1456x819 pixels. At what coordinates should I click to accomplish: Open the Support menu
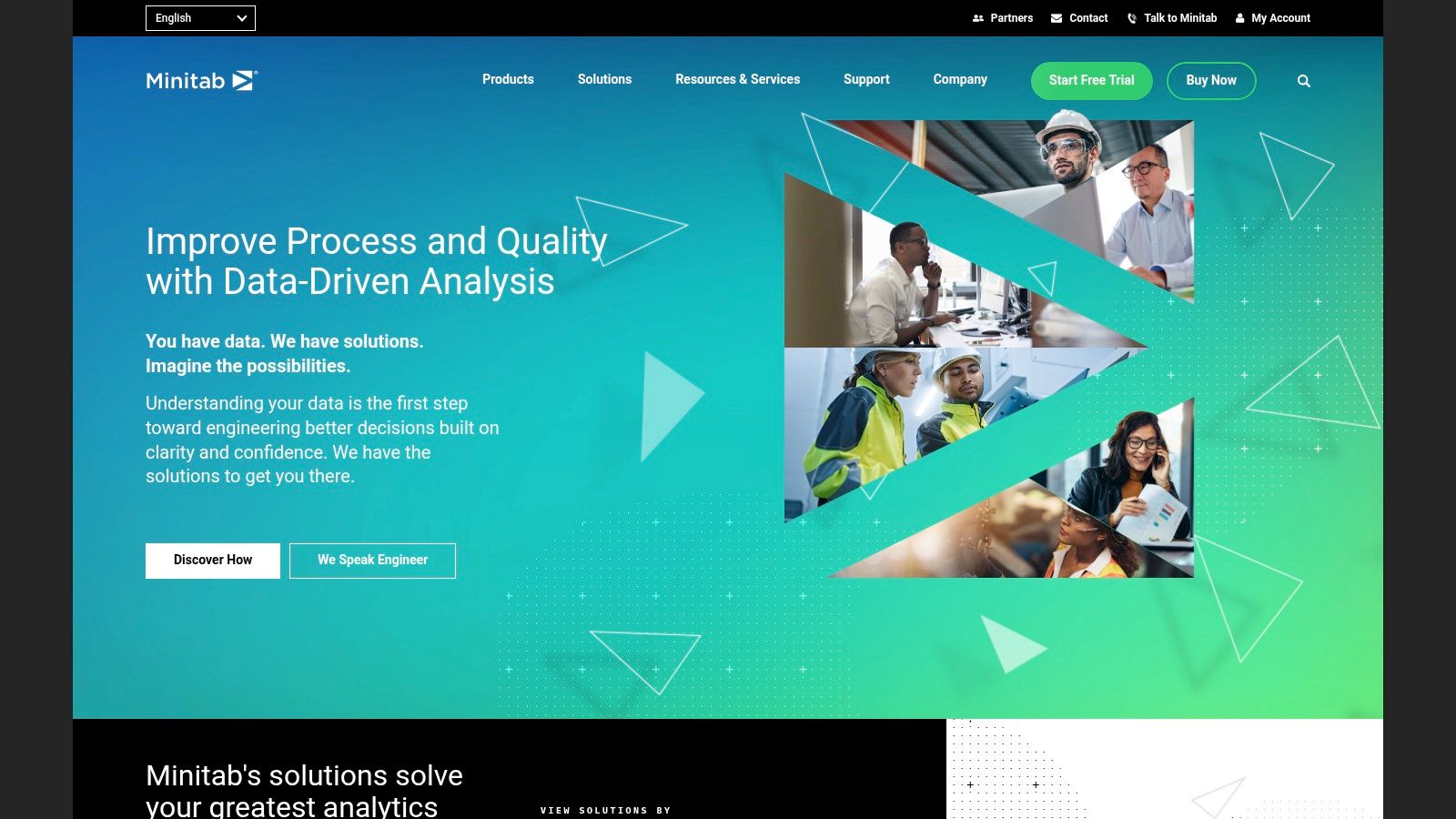(x=866, y=79)
